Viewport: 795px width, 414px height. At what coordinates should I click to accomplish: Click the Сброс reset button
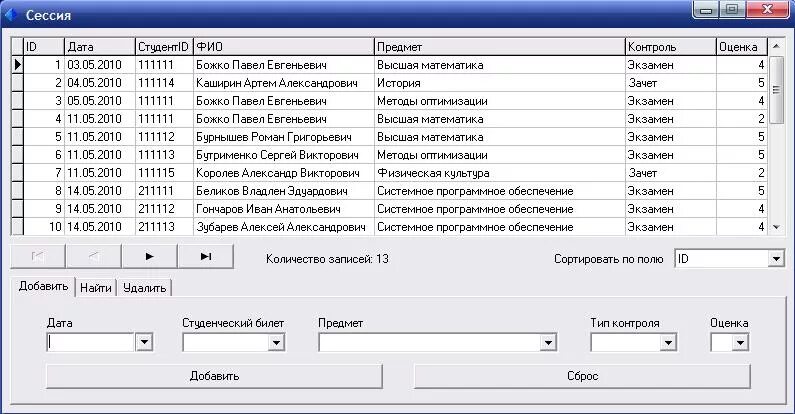[582, 376]
